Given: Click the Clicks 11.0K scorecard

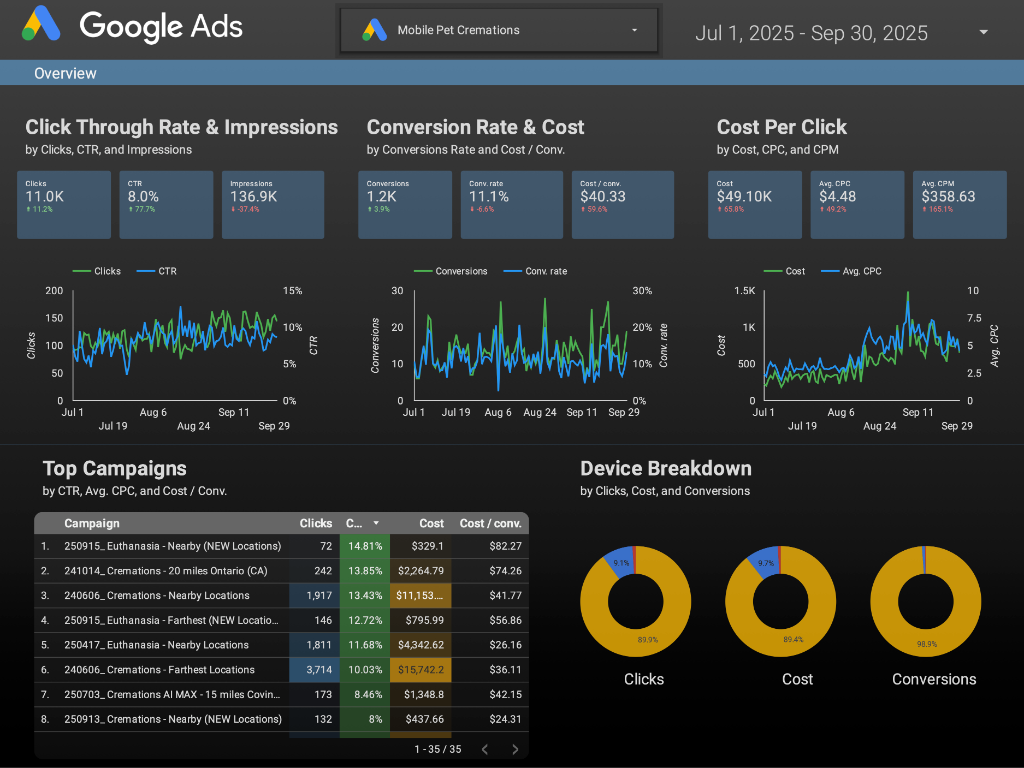Looking at the screenshot, I should point(64,204).
